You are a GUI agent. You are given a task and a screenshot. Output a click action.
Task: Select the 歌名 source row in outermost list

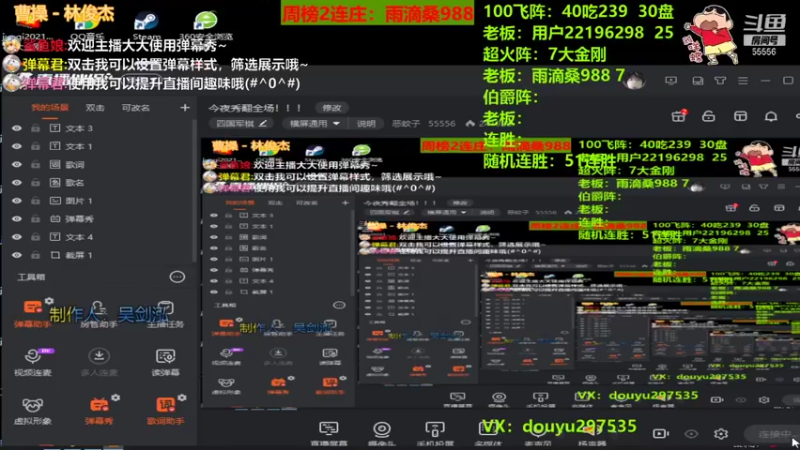click(x=99, y=183)
